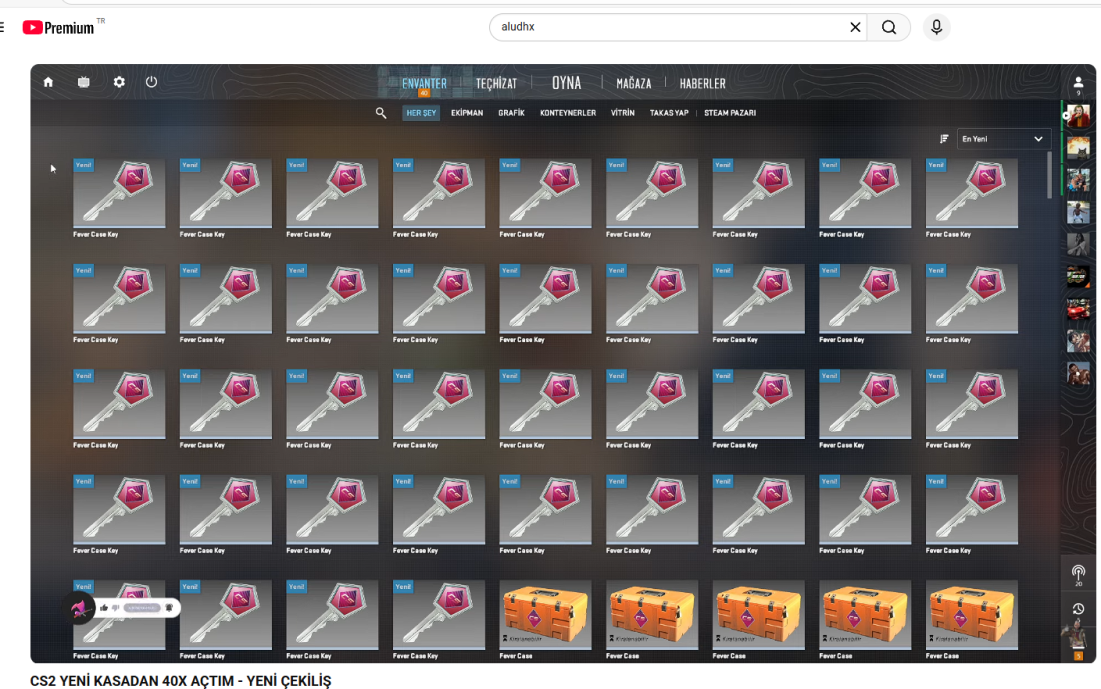Click the YouTube voice search microphone
This screenshot has width=1101, height=689.
point(936,27)
